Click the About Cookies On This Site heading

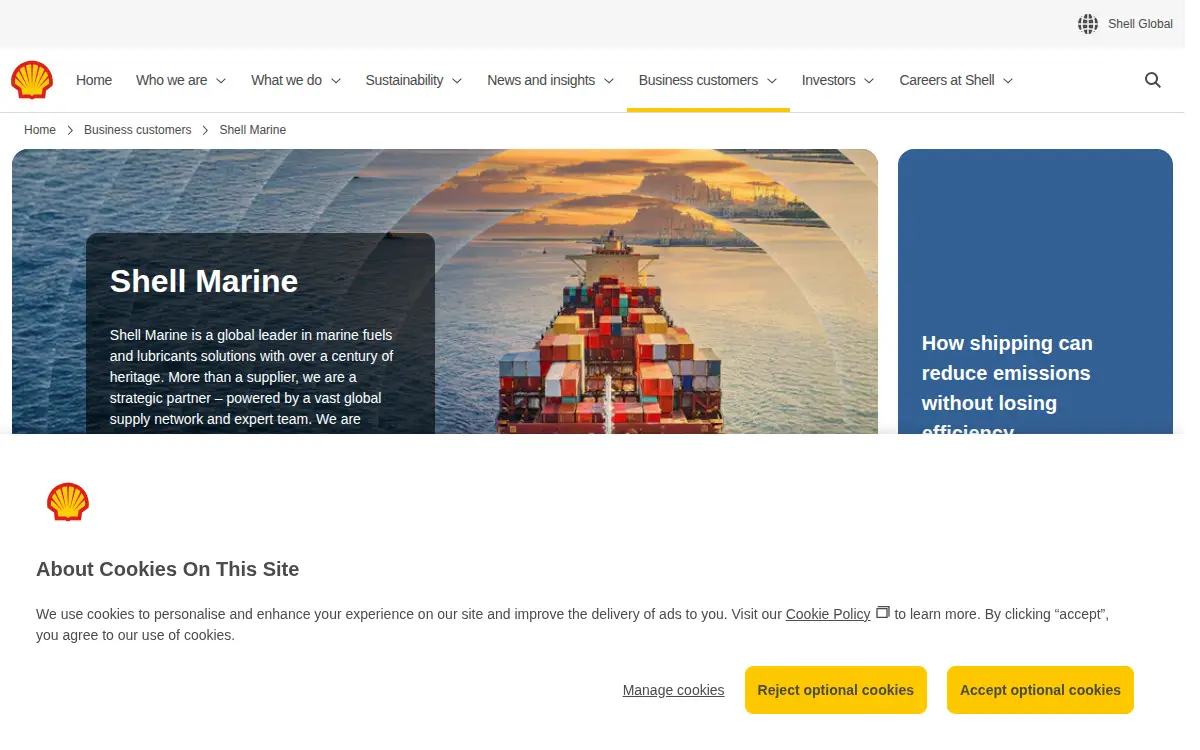tap(168, 569)
